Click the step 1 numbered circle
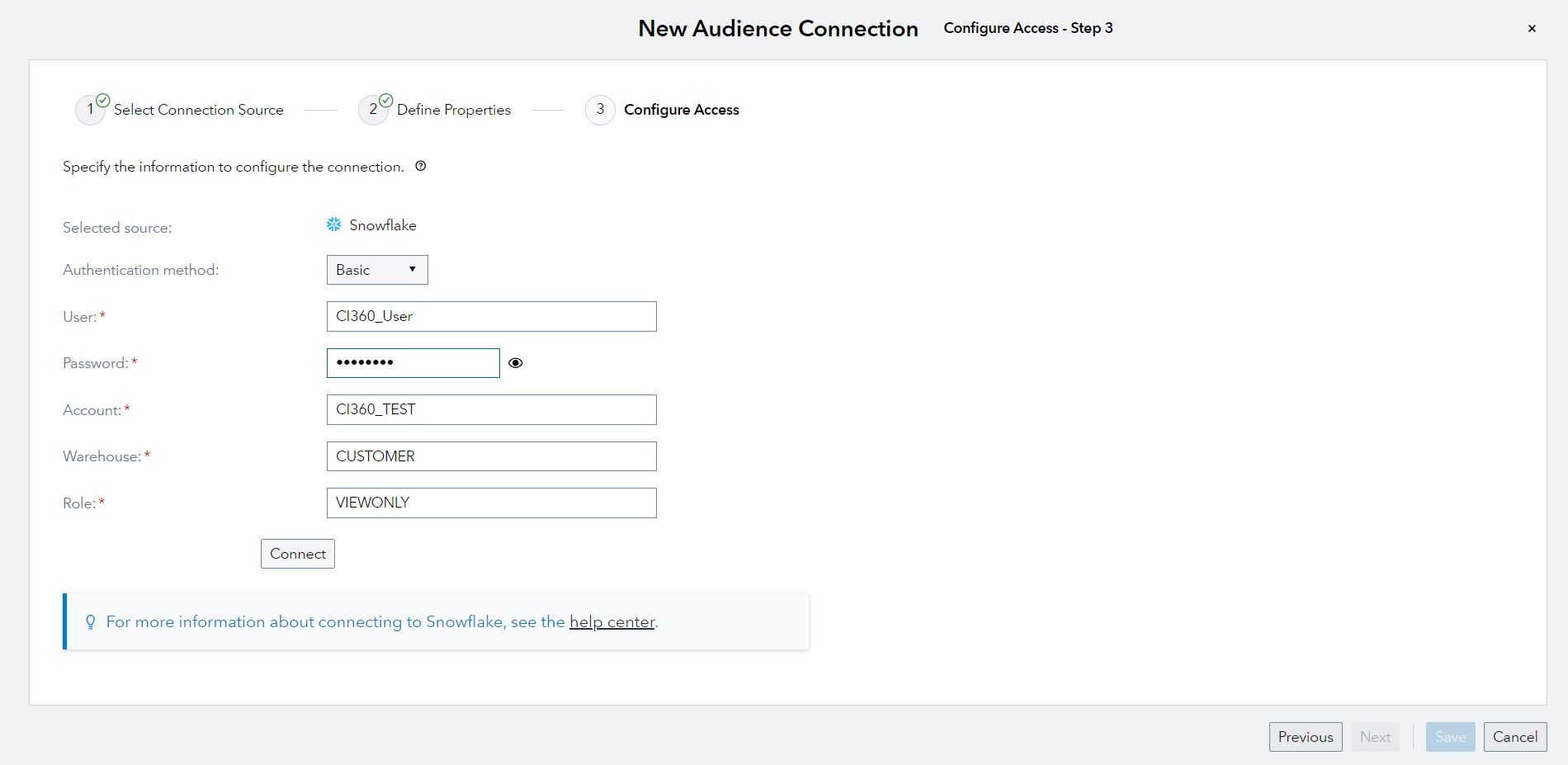The width and height of the screenshot is (1568, 765). (x=91, y=109)
